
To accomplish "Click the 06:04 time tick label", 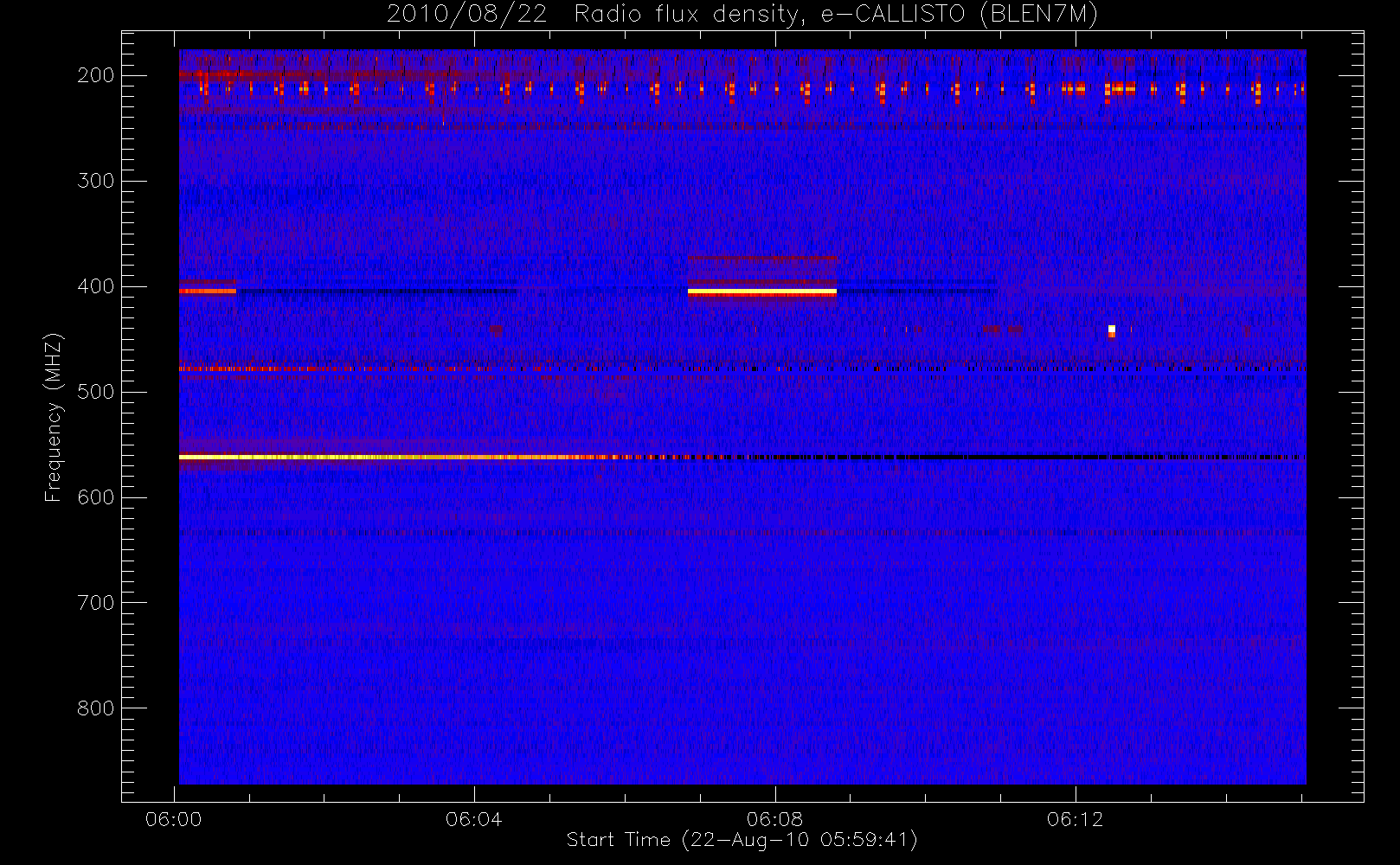I will 473,819.
